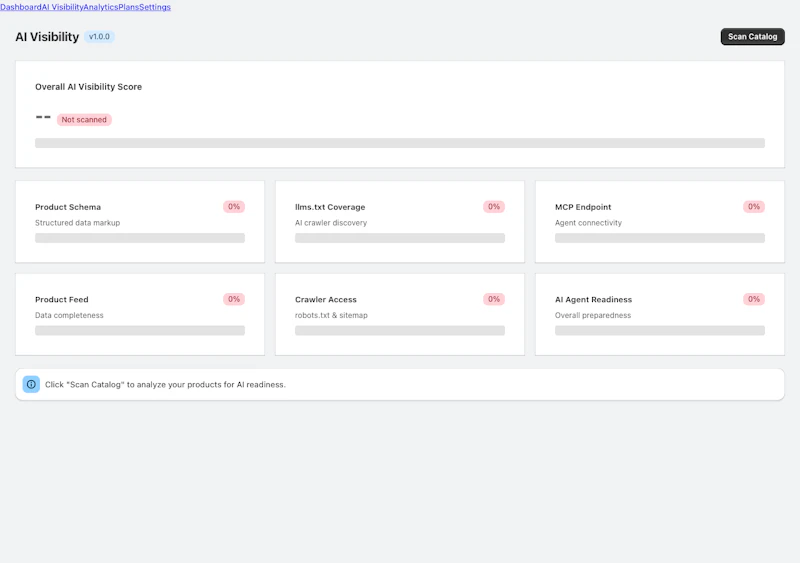Click the banner text about Scan Catalog

[x=165, y=384]
